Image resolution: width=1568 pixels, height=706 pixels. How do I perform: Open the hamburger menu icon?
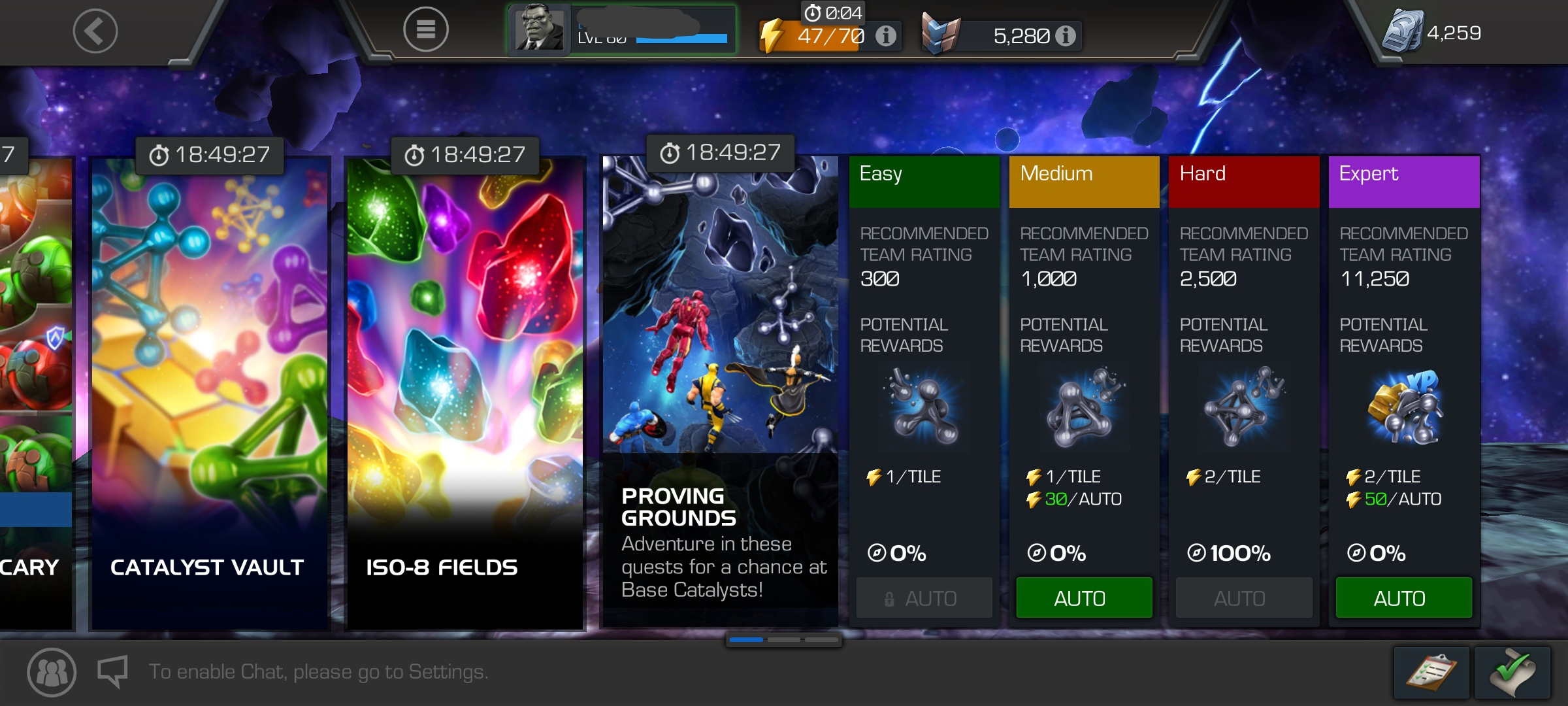coord(425,29)
